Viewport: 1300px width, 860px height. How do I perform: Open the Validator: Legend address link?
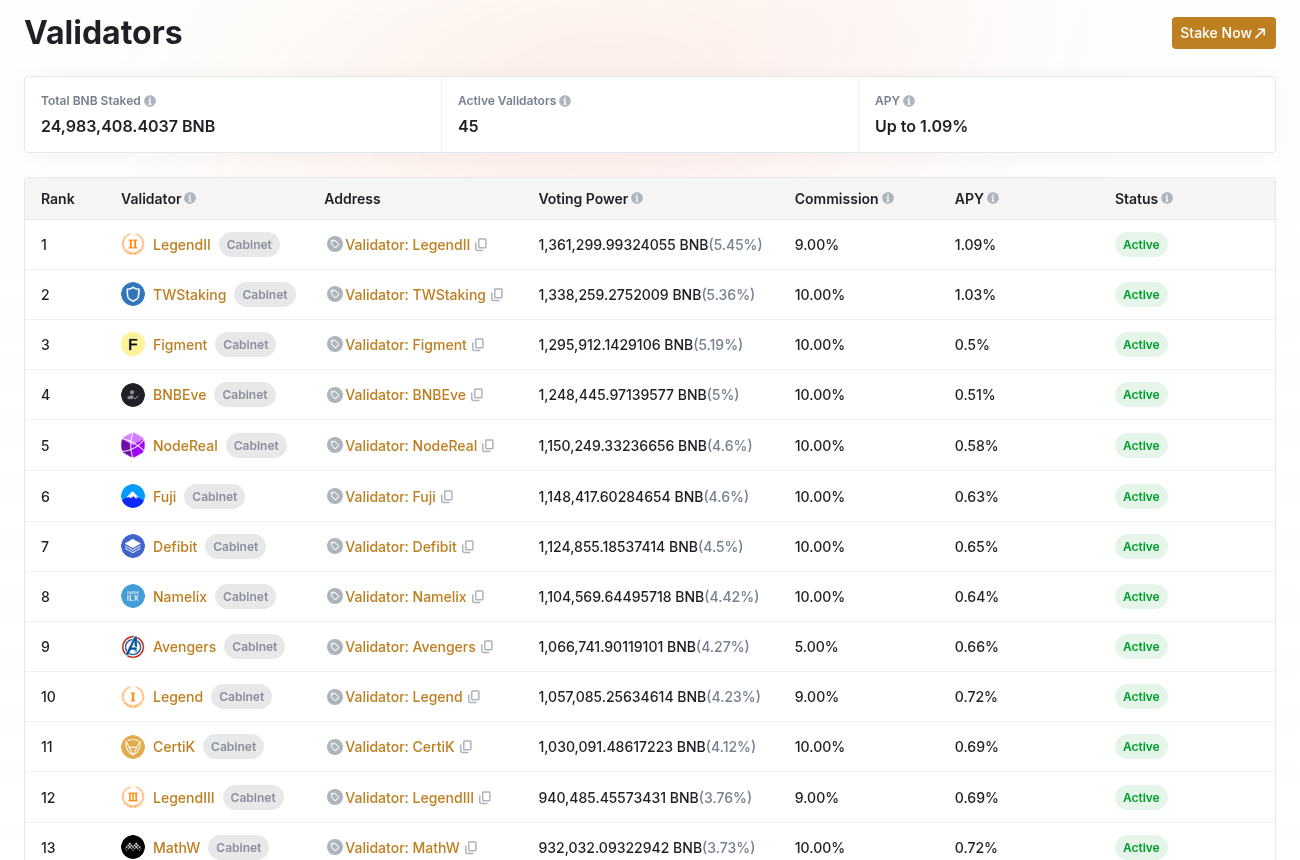[x=404, y=697]
